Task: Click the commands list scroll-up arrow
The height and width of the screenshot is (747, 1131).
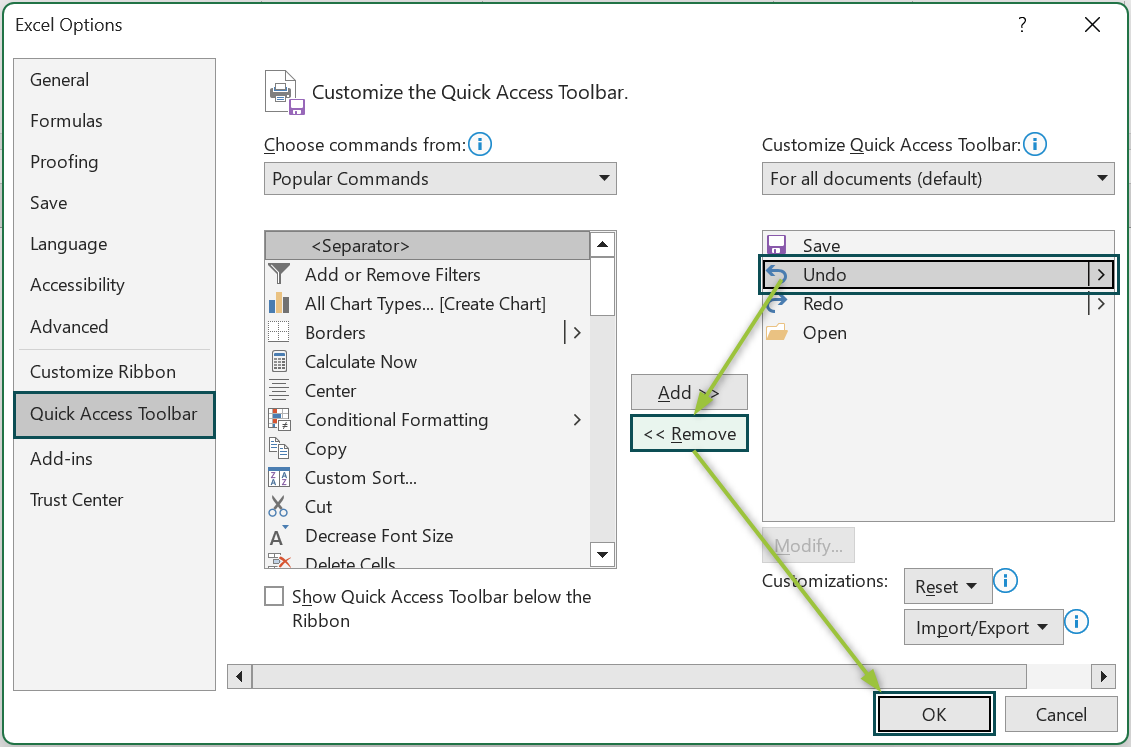Action: pos(602,244)
